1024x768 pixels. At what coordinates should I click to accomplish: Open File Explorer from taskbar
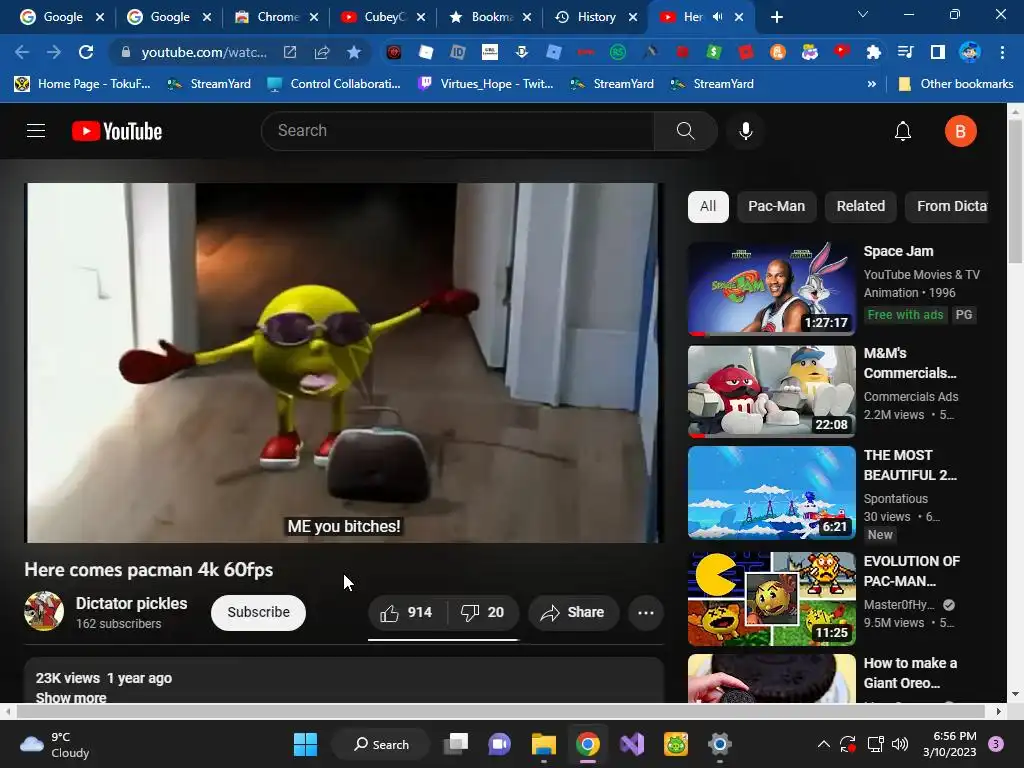click(x=543, y=744)
